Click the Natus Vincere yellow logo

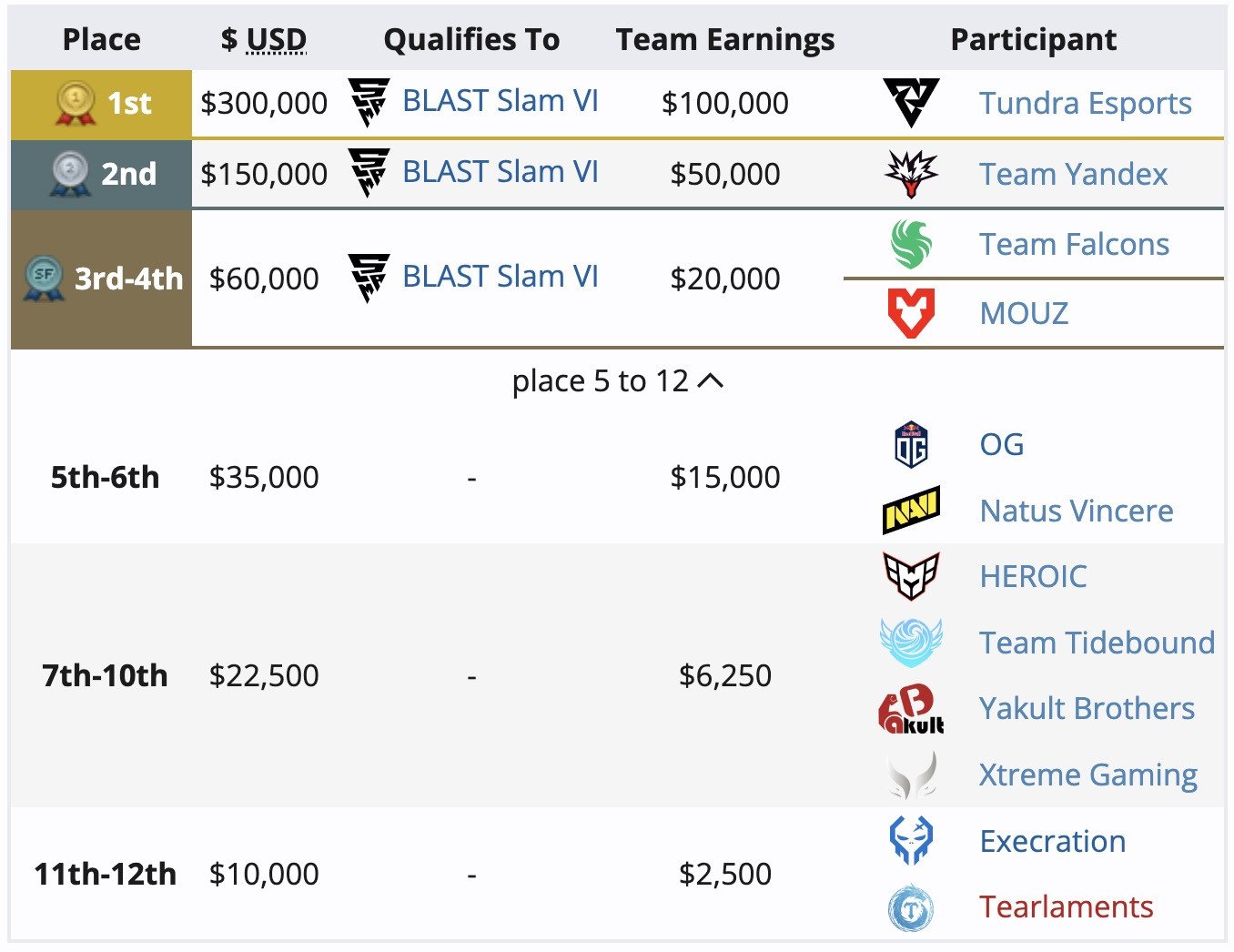[x=911, y=511]
